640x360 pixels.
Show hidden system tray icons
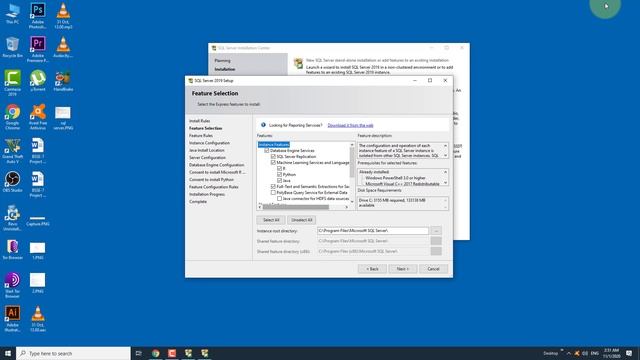point(569,353)
